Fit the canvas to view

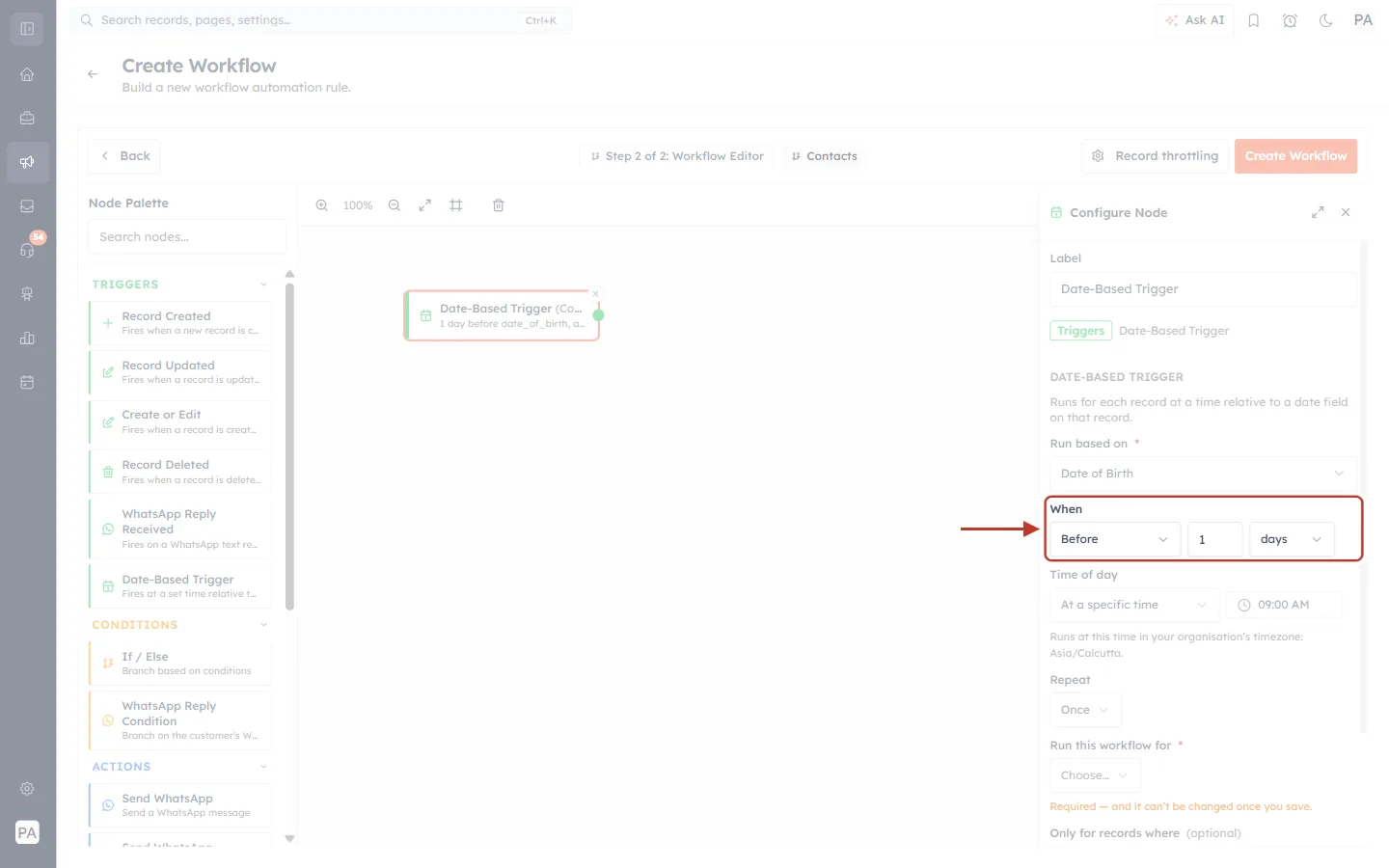(x=425, y=205)
